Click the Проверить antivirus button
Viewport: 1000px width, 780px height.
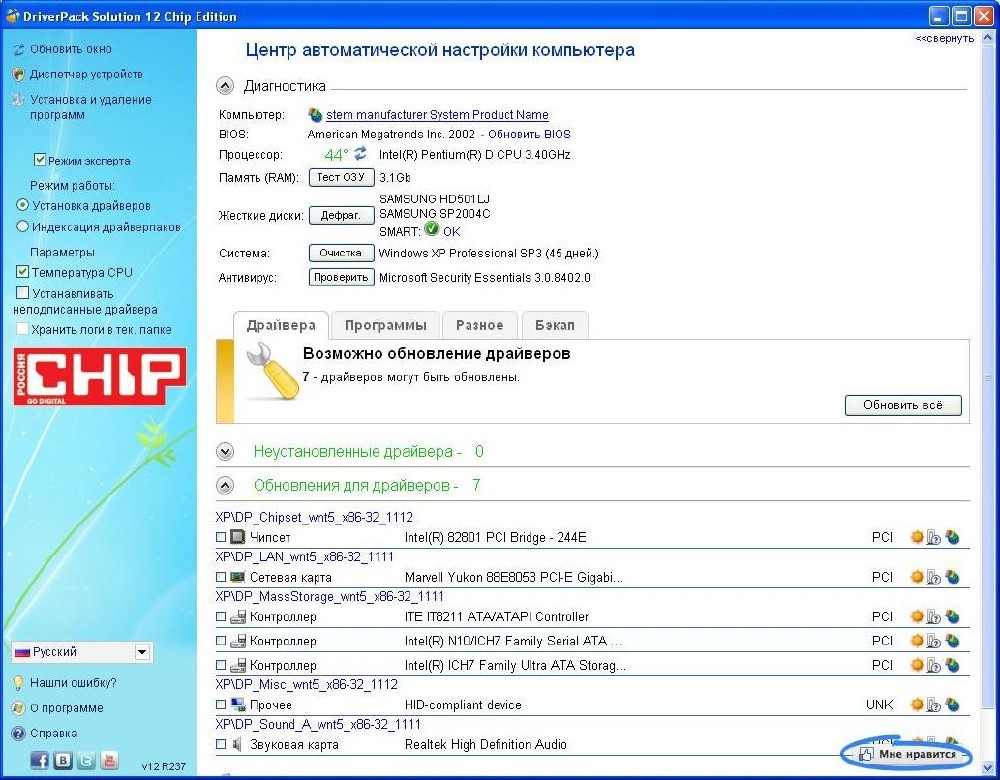341,277
